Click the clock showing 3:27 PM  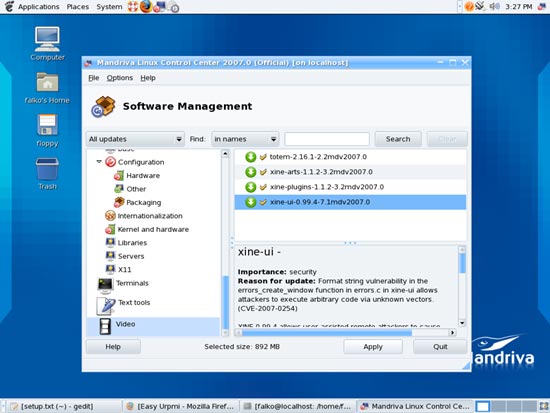(x=518, y=7)
